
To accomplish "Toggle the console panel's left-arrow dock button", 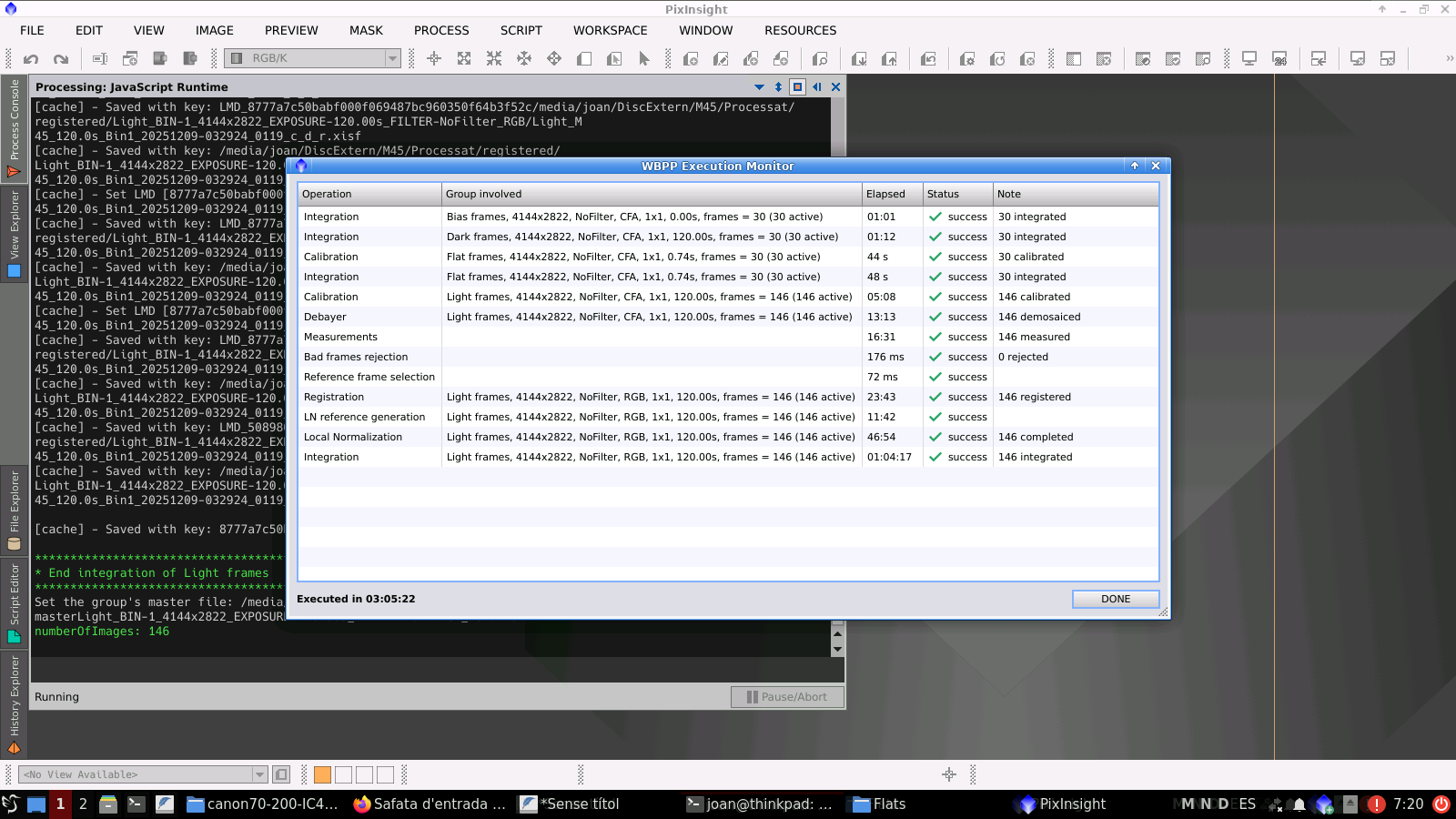I will [816, 87].
